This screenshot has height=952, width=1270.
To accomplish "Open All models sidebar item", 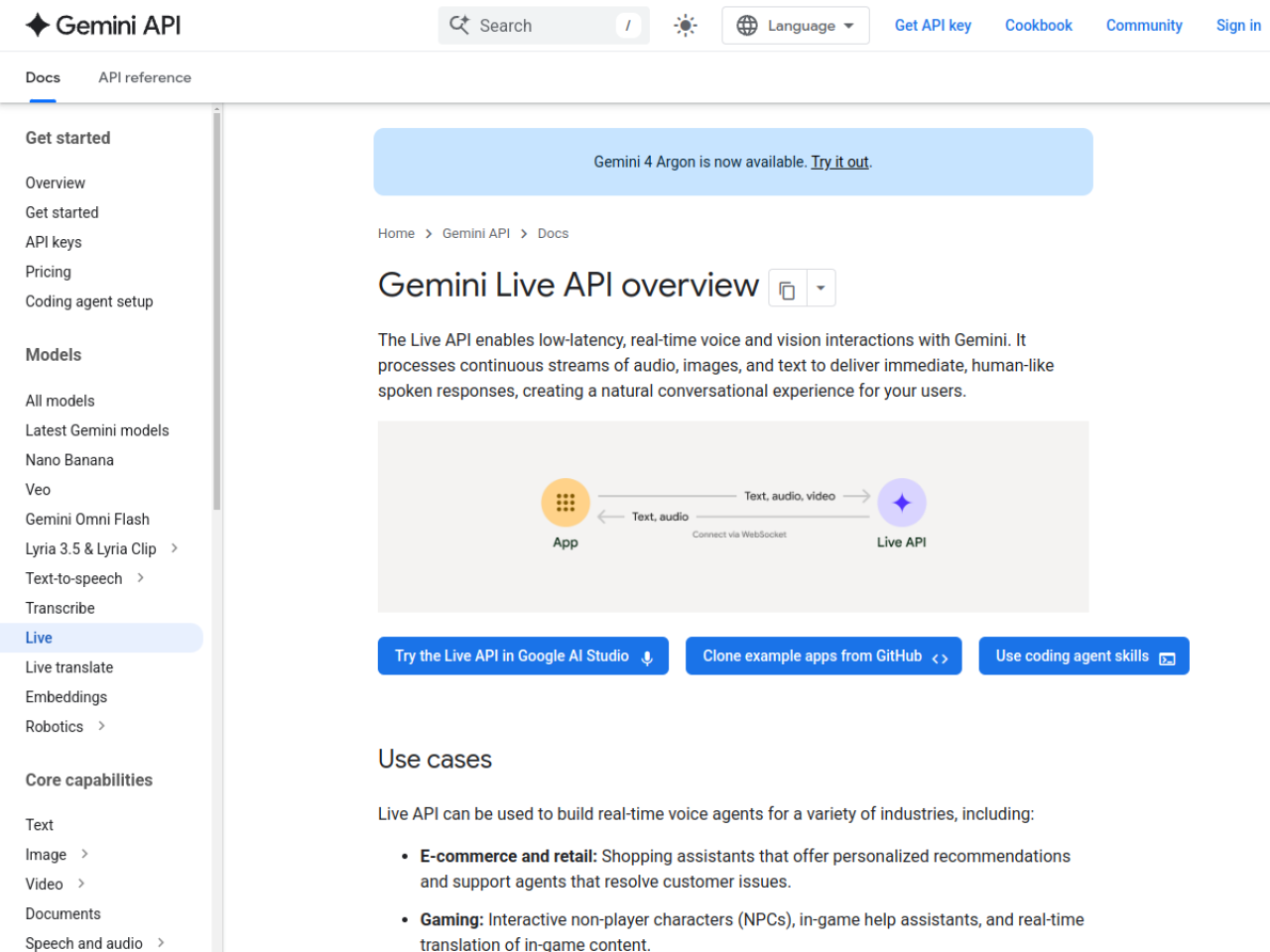I will (x=61, y=401).
